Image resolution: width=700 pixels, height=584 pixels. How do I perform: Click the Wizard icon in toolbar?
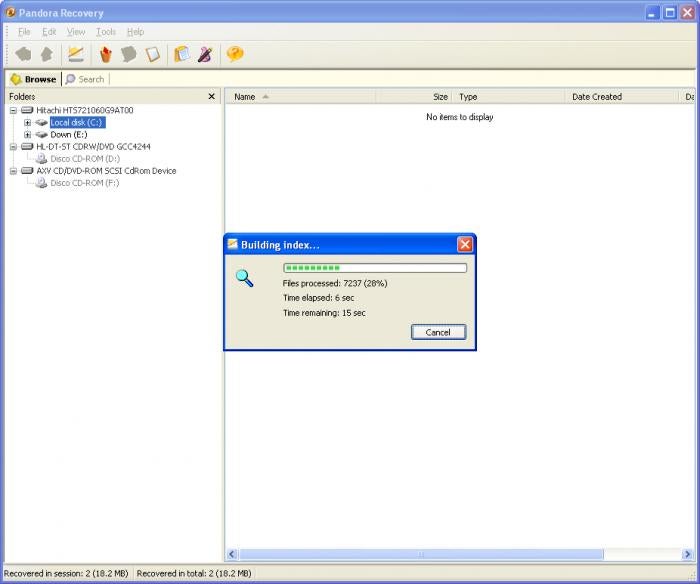[x=76, y=54]
